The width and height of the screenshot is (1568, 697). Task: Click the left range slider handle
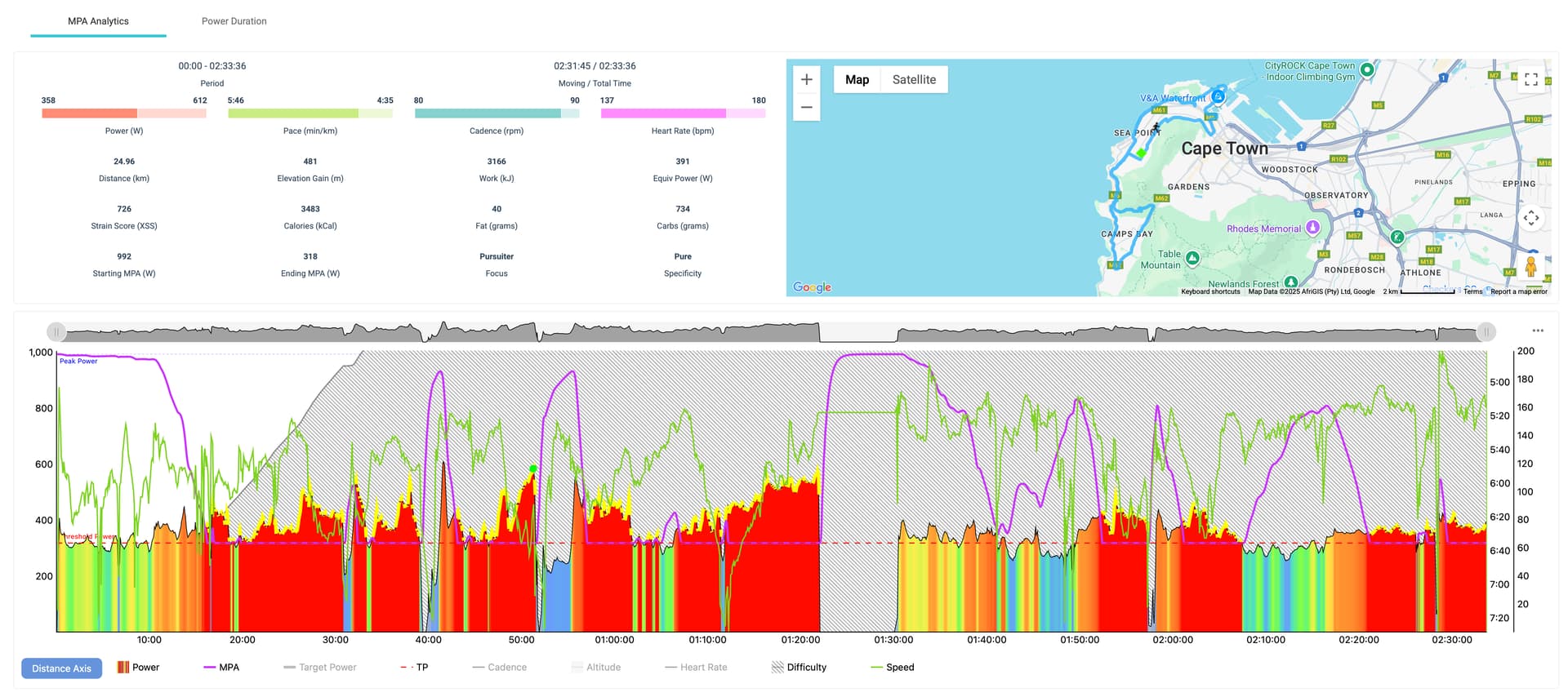pos(56,331)
